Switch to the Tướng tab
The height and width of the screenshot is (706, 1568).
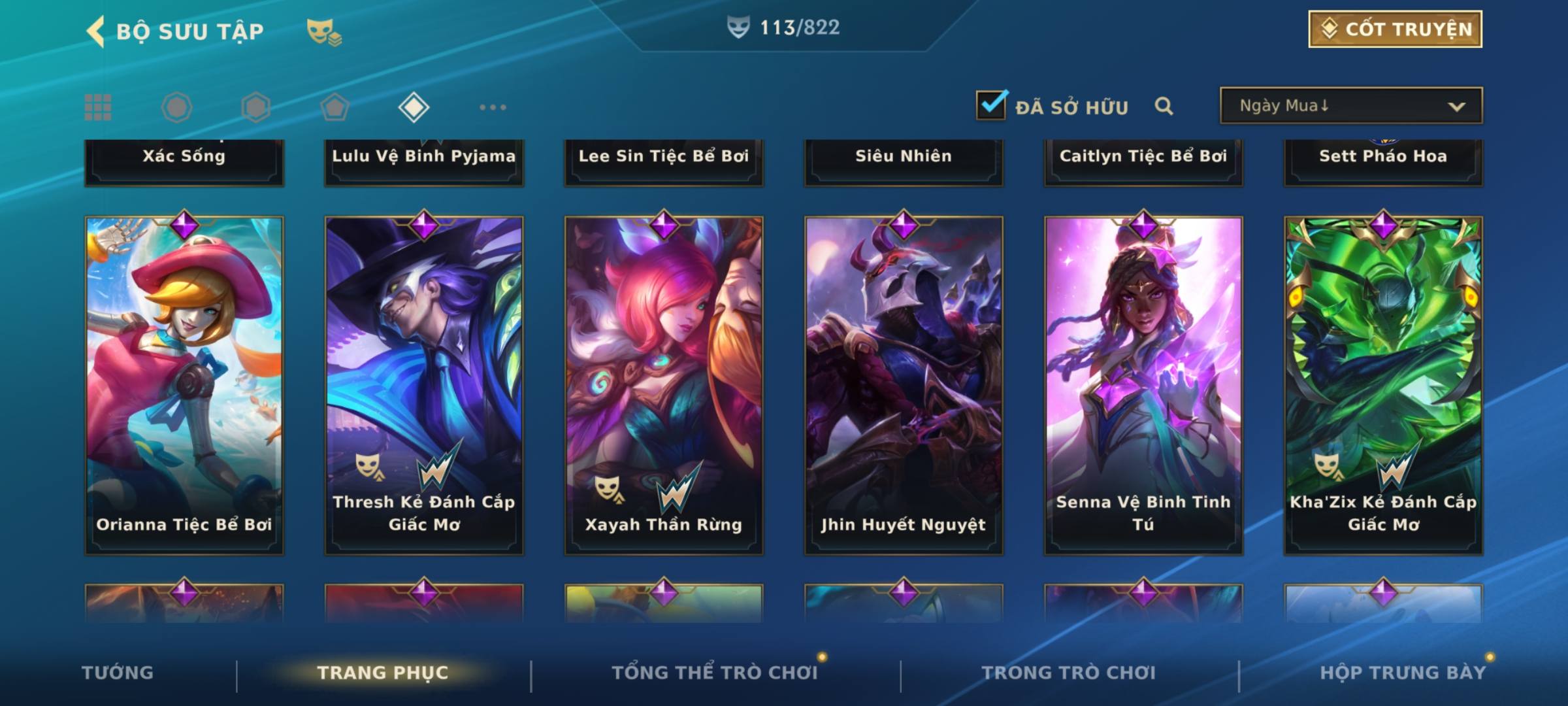pyautogui.click(x=118, y=673)
